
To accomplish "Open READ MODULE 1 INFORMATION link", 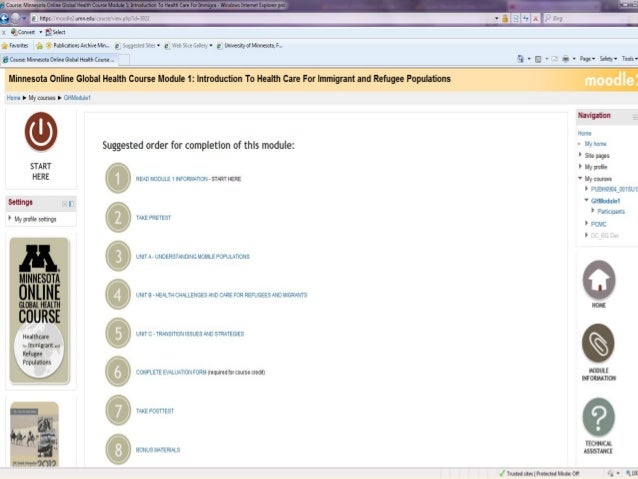I will pyautogui.click(x=172, y=179).
